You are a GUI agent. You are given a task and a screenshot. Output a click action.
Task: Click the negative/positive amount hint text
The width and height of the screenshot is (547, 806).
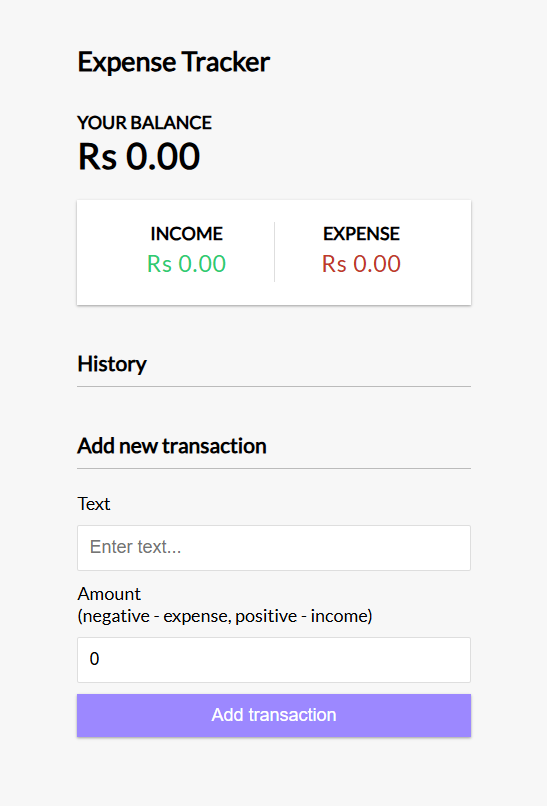tap(225, 616)
